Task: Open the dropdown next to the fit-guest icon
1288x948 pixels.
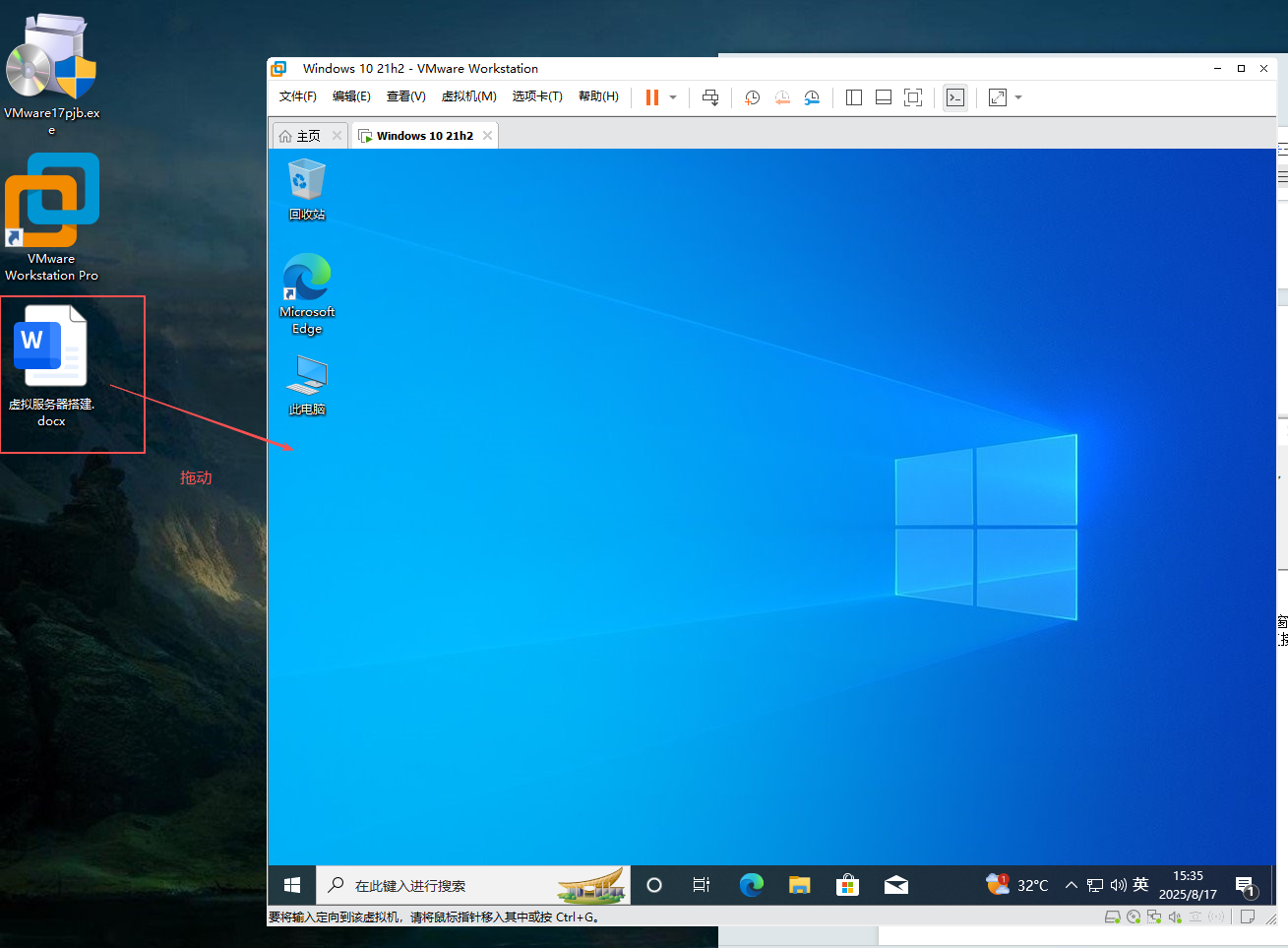Action: pos(1016,97)
